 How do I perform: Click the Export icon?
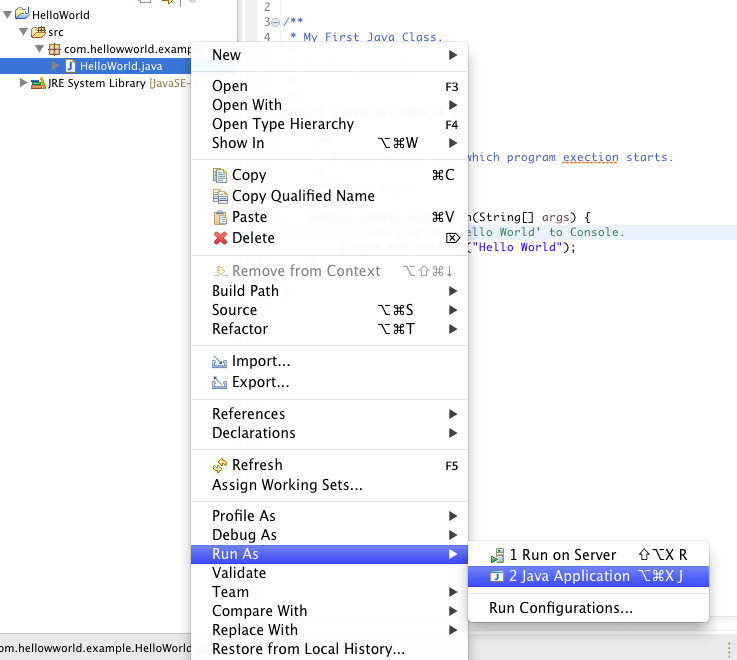(x=220, y=383)
